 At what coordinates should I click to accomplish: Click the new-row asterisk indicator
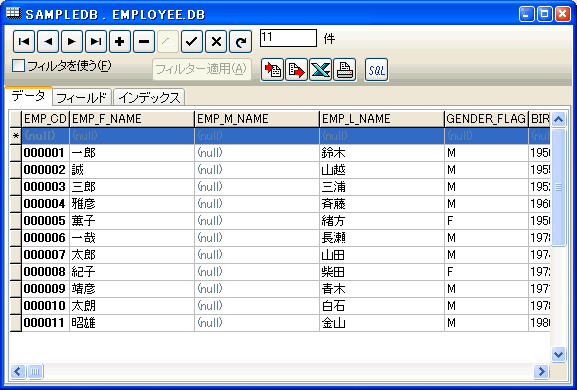coord(16,136)
